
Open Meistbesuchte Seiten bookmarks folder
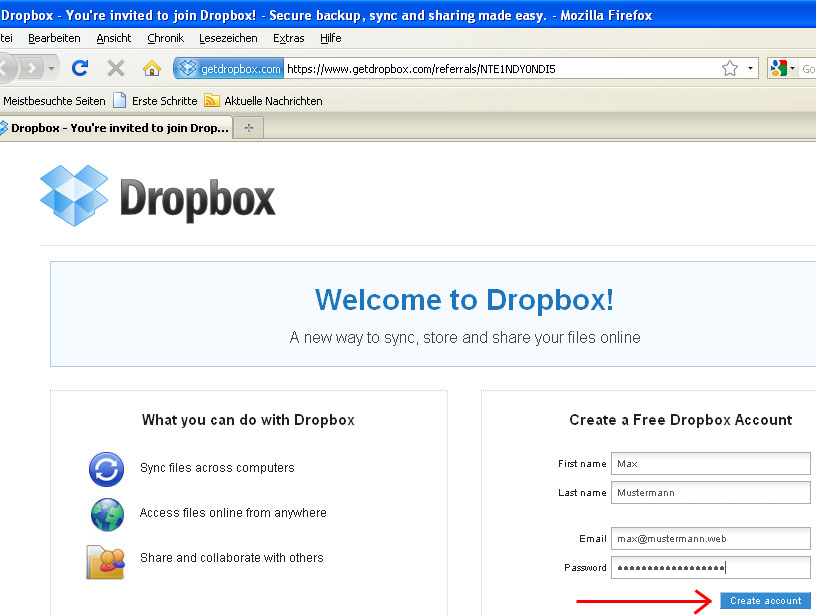(x=54, y=101)
